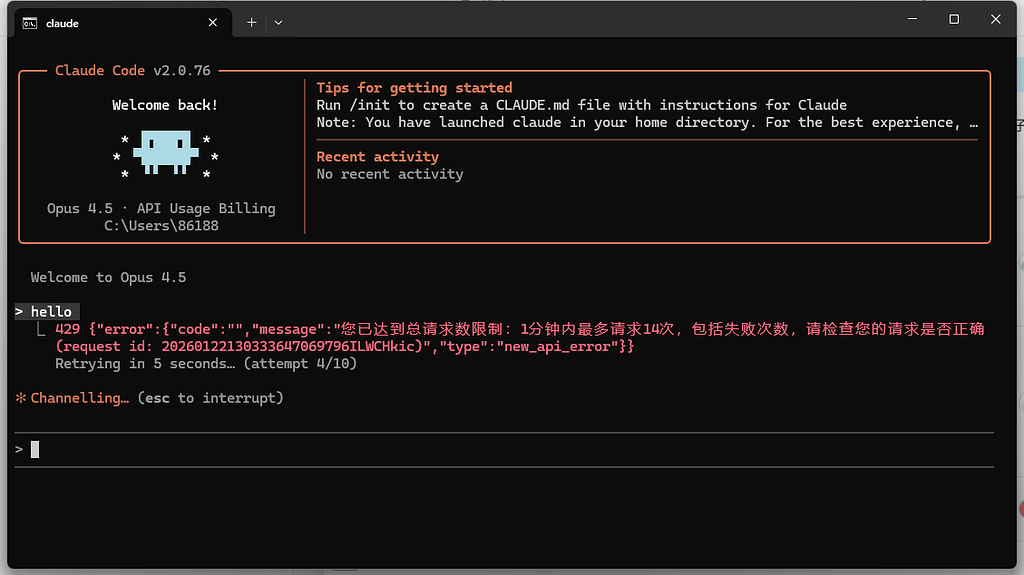This screenshot has width=1024, height=575.
Task: Click the 429 error message line
Action: pyautogui.click(x=520, y=329)
